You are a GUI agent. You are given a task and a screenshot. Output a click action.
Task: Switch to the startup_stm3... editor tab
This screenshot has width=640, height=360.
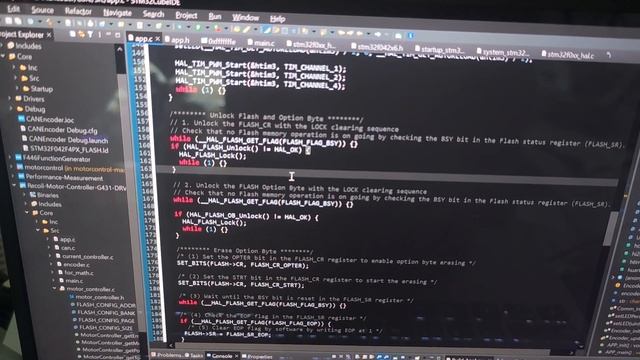[440, 50]
